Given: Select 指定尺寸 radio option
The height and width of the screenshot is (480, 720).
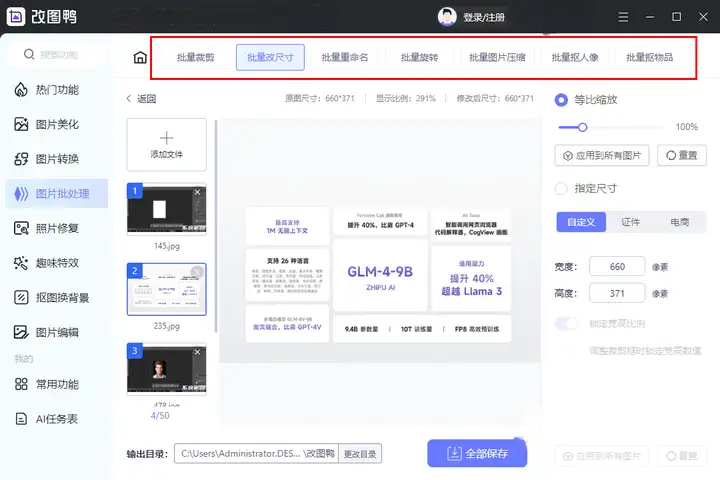Looking at the screenshot, I should [561, 188].
